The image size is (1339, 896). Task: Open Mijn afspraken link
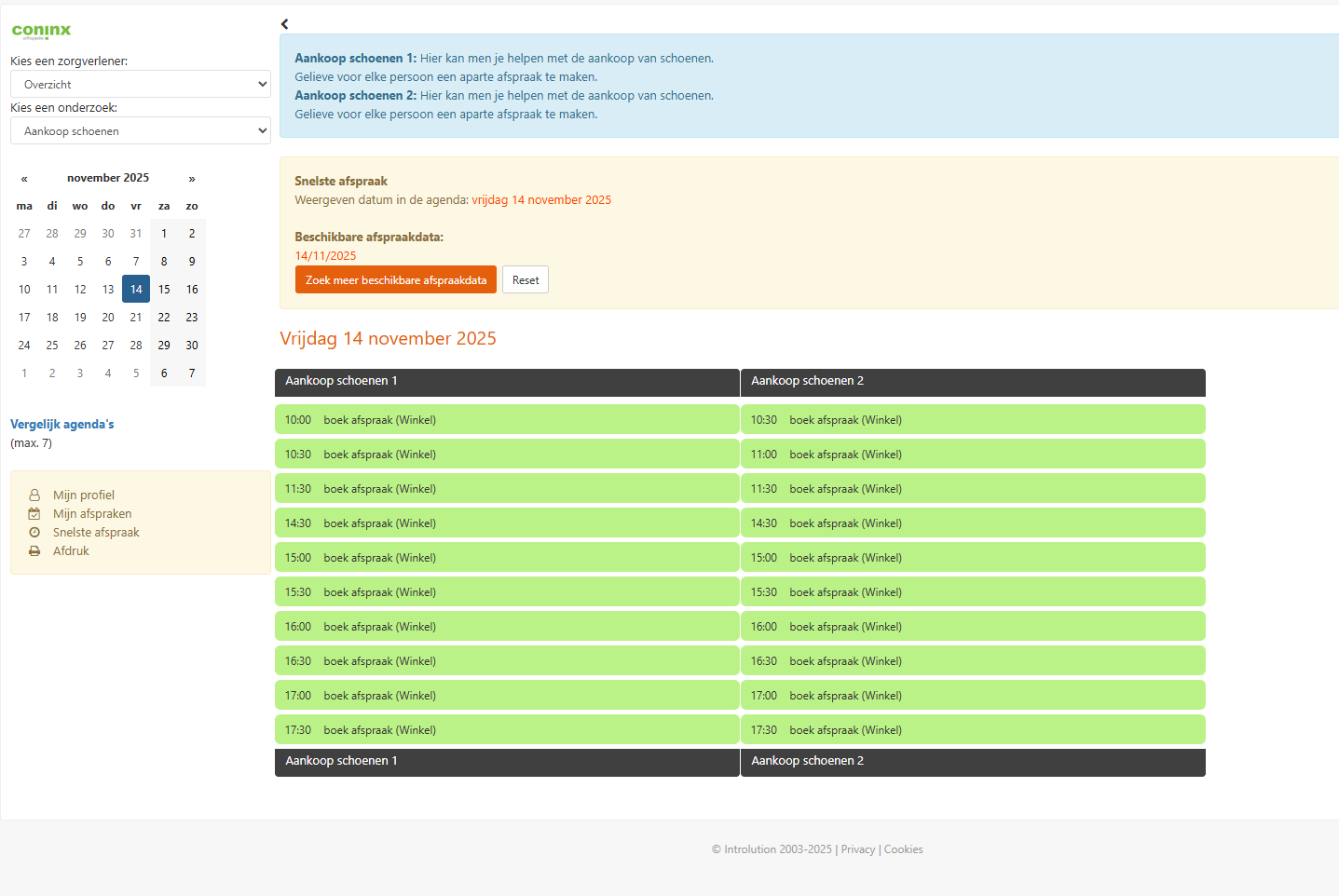[x=92, y=514]
